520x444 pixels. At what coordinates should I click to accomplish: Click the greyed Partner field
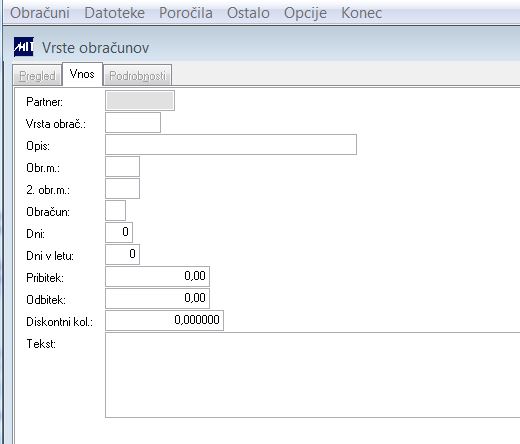pyautogui.click(x=140, y=100)
